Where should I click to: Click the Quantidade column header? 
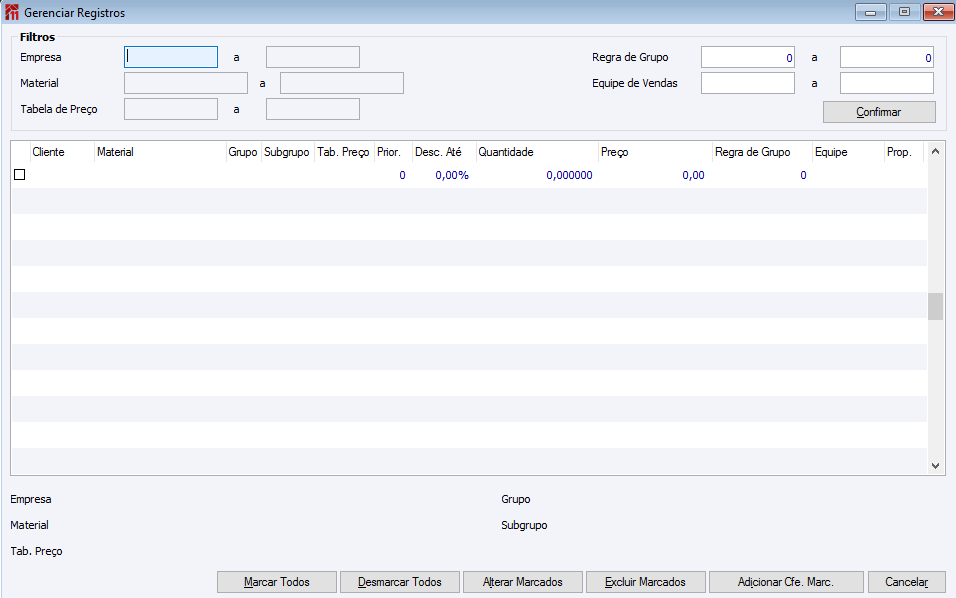[537, 152]
